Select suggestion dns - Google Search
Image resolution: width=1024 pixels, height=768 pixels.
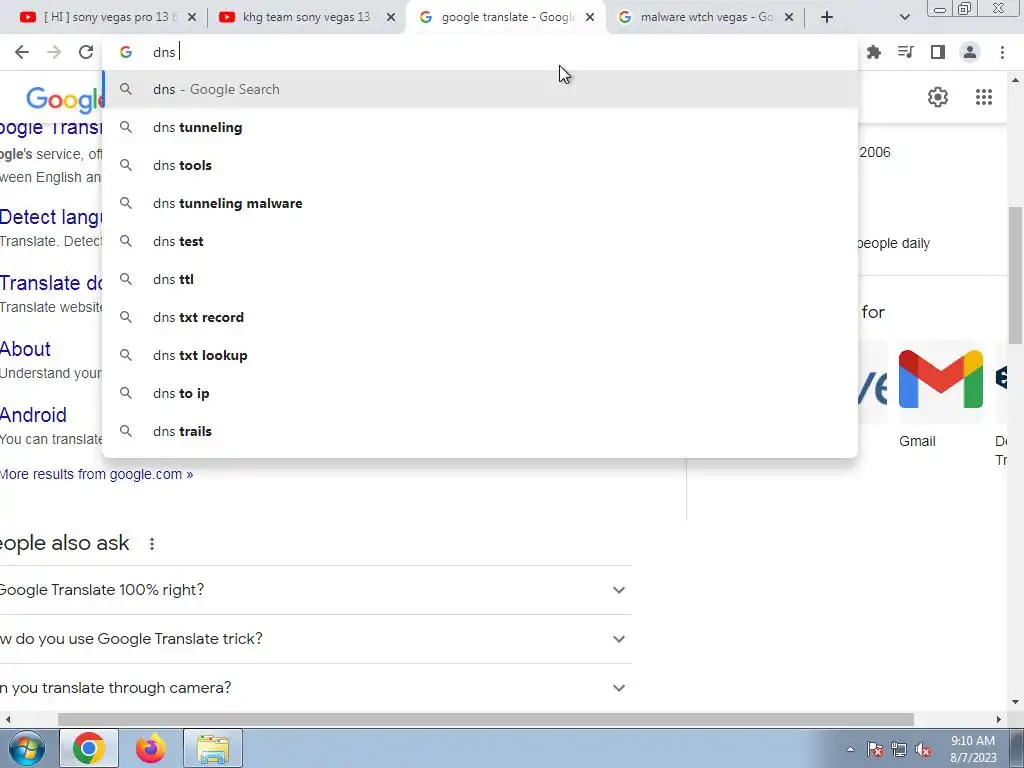point(480,89)
